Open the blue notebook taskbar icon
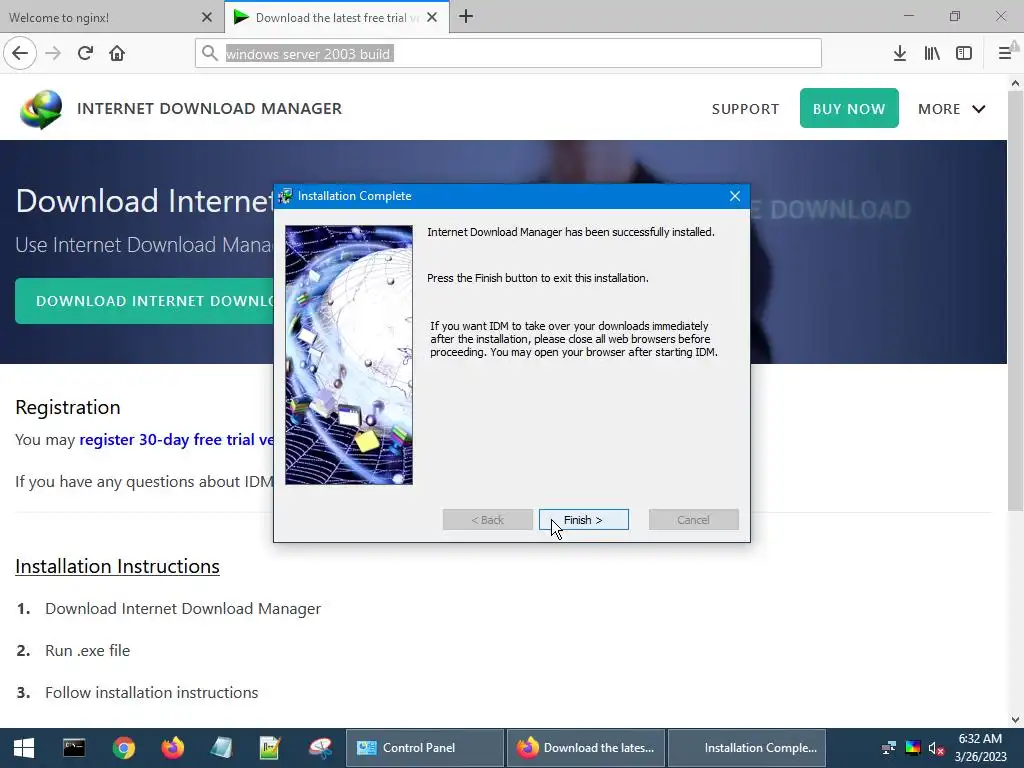Image resolution: width=1024 pixels, height=768 pixels. pyautogui.click(x=221, y=748)
